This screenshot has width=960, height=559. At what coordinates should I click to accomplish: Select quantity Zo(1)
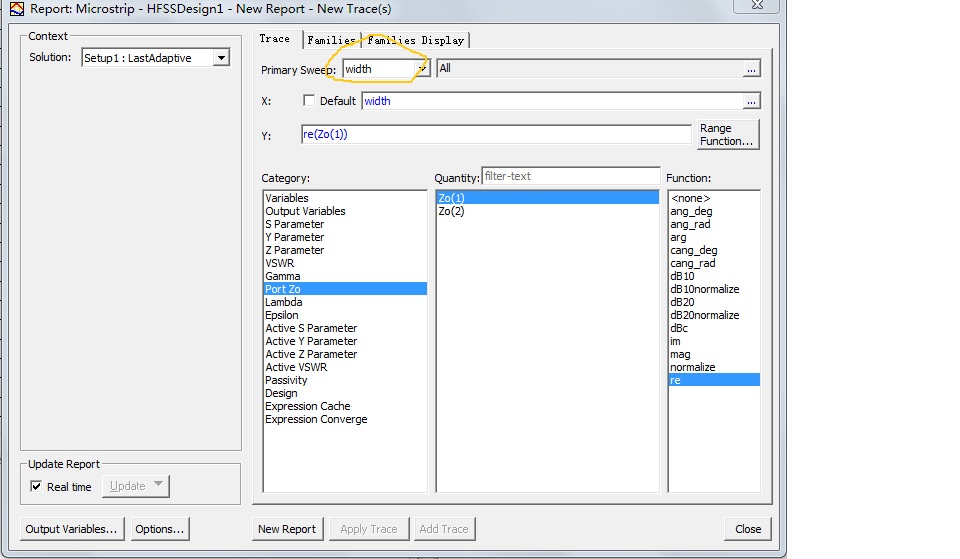pyautogui.click(x=547, y=198)
